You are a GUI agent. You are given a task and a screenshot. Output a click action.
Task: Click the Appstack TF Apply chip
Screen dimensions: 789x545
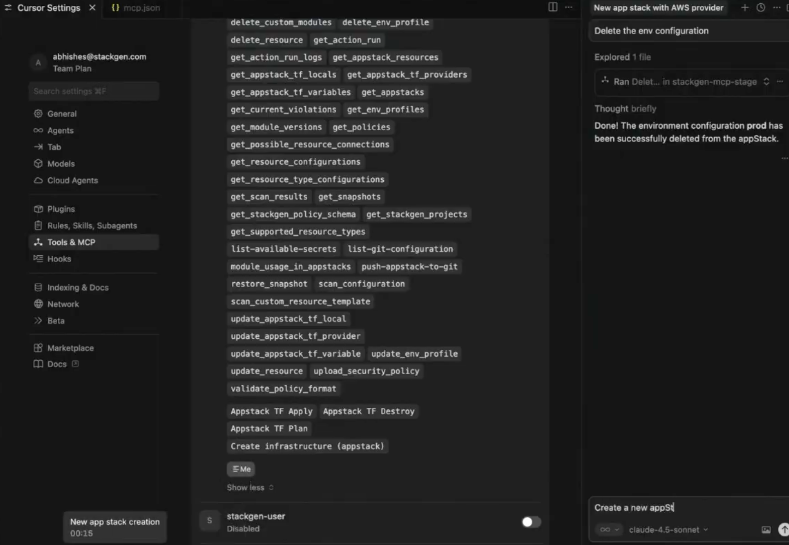click(271, 411)
